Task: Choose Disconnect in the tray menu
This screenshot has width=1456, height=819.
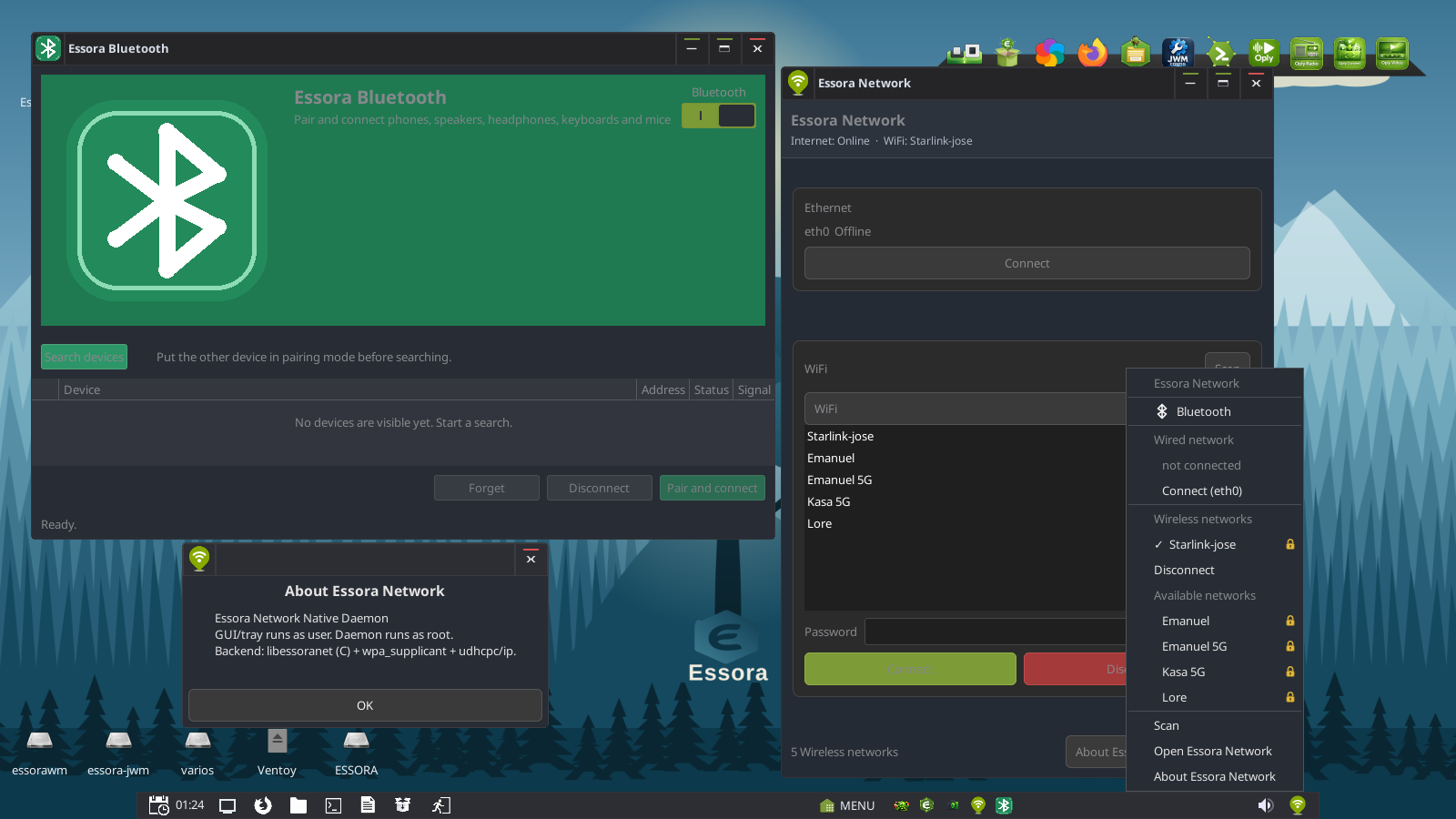Action: coord(1215,570)
